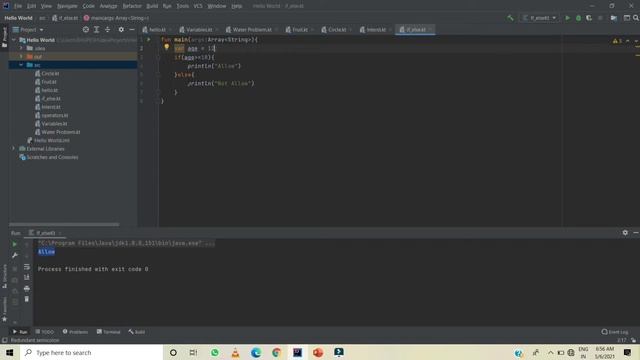Open VLC media player from taskbar
The height and width of the screenshot is (360, 640).
236,353
